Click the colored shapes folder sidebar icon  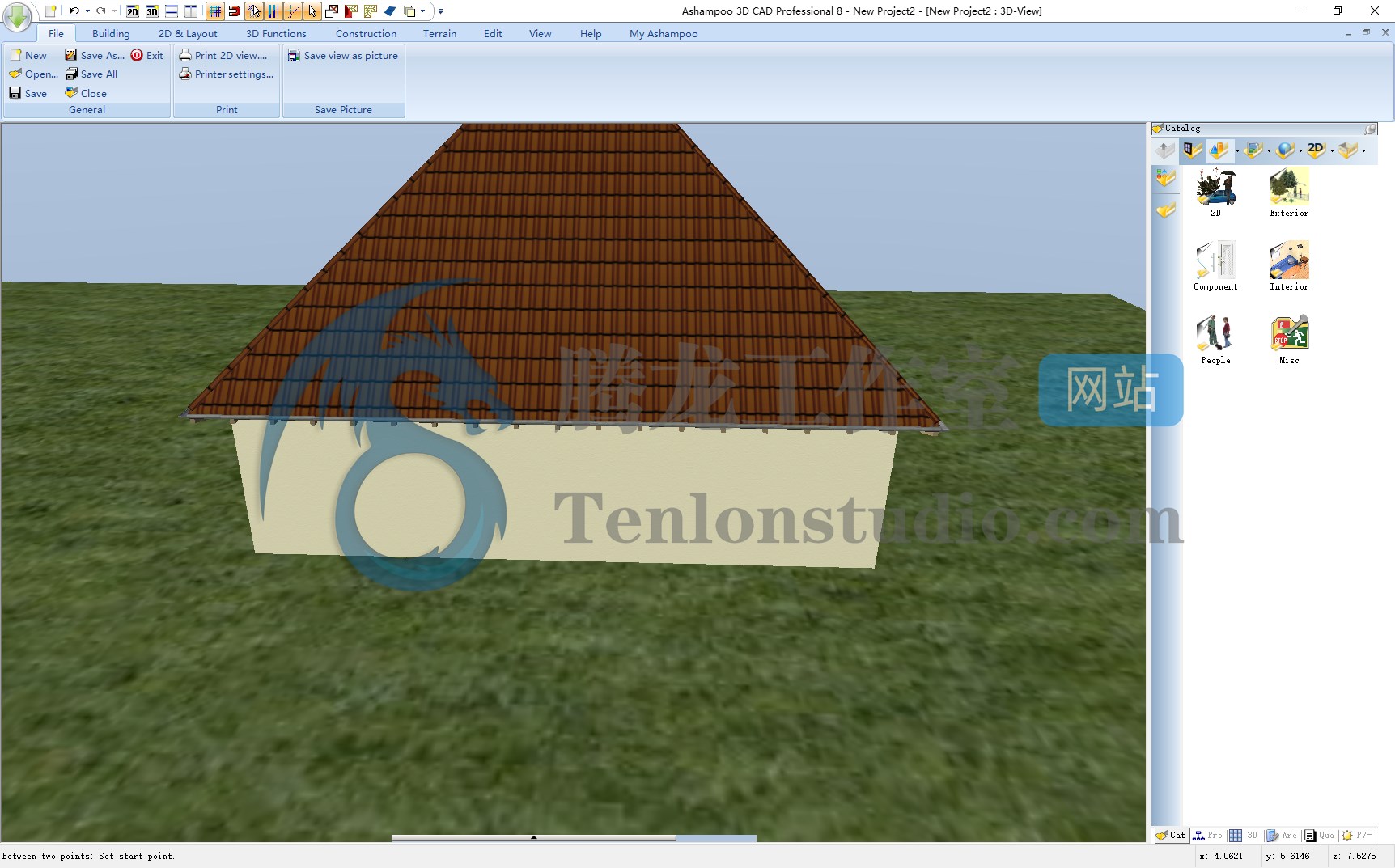1165,178
